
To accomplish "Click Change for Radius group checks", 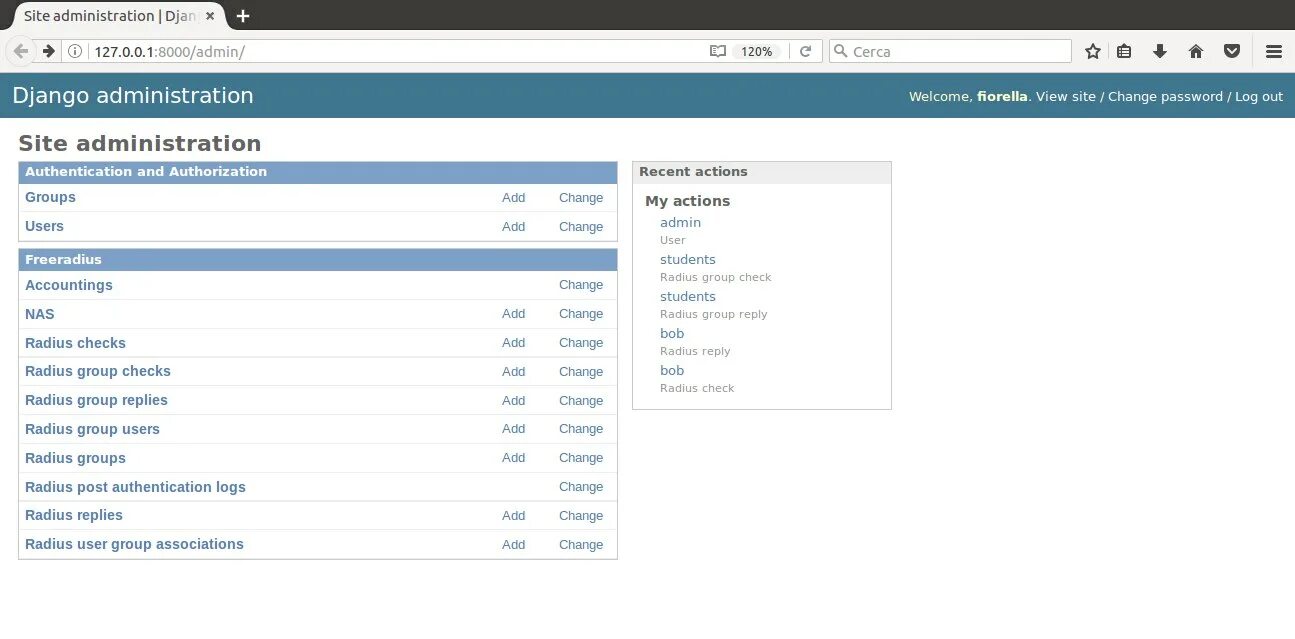I will (581, 372).
